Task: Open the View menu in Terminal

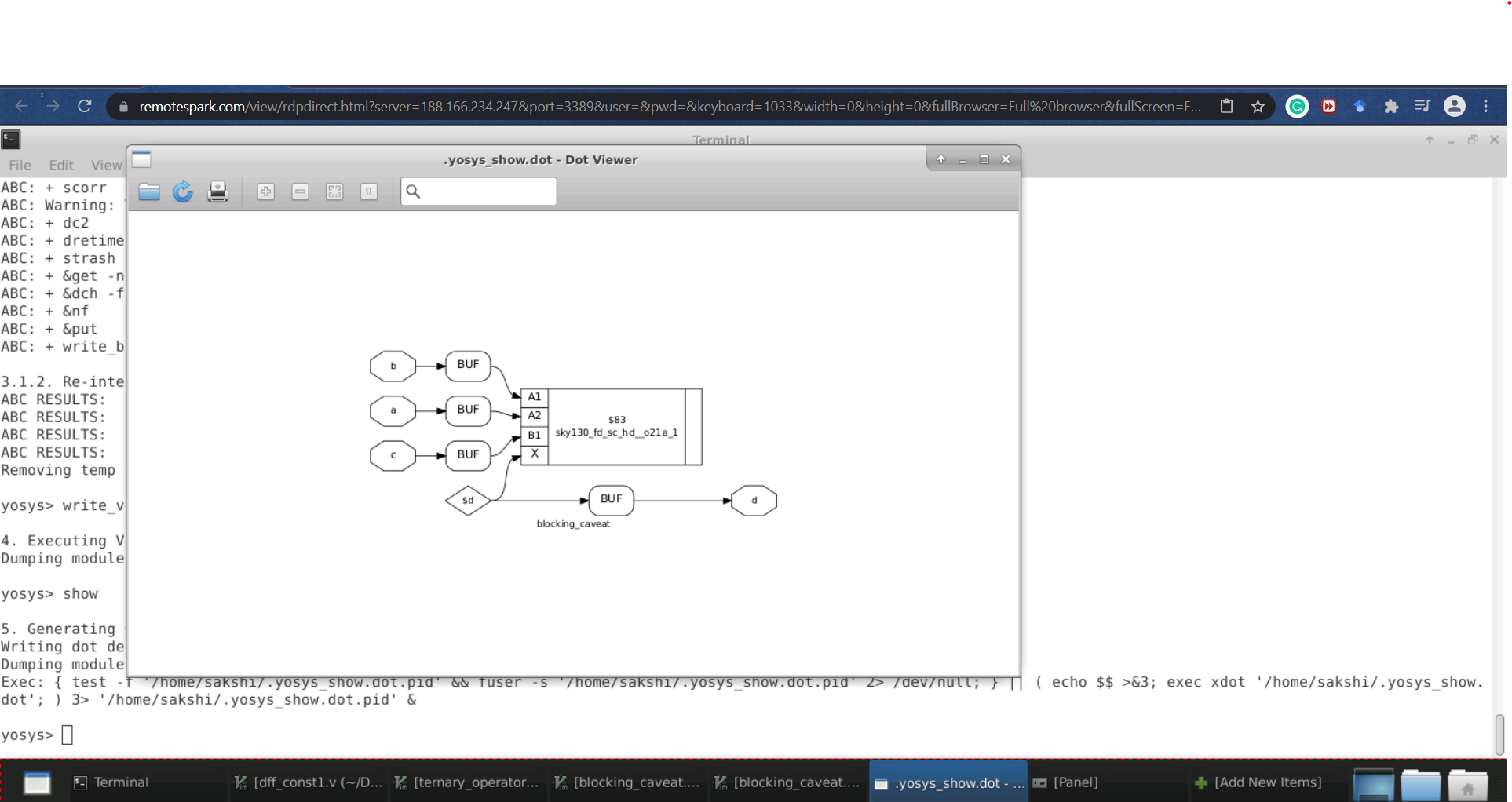Action: [x=106, y=165]
